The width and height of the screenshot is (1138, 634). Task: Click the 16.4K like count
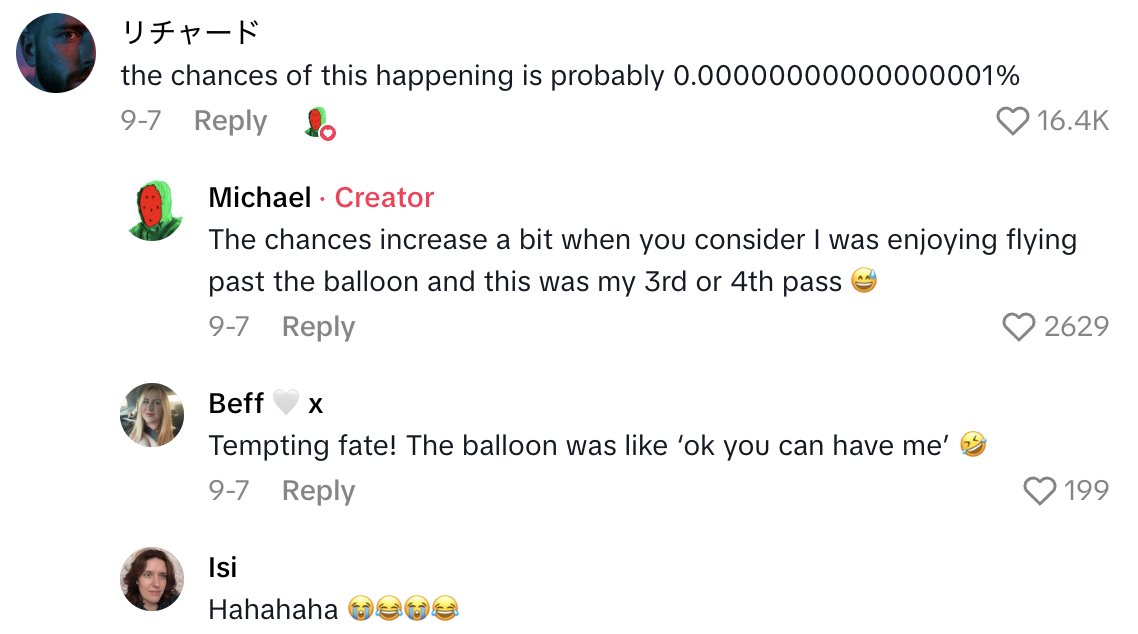click(1073, 121)
